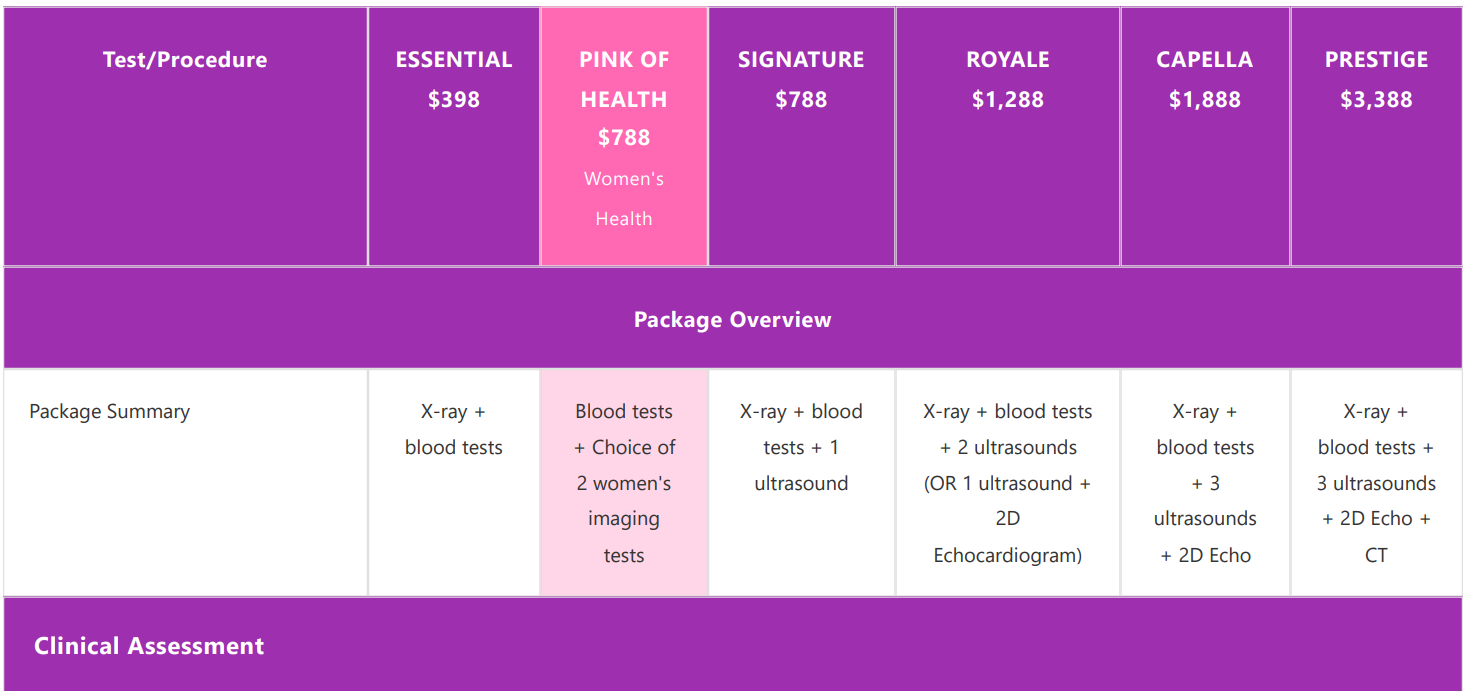
Task: Click the $788 price under Pink of Health
Action: [624, 137]
